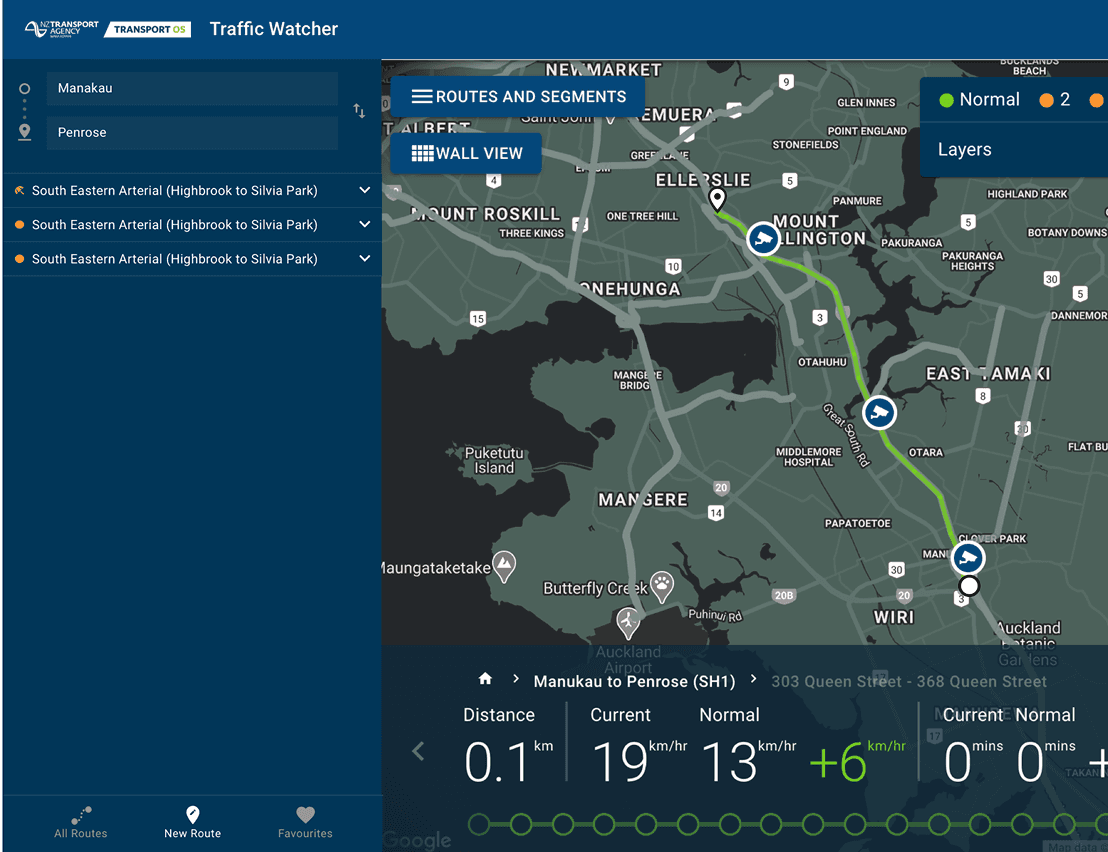This screenshot has height=852, width=1108.
Task: Expand the second South Eastern Arterial route
Action: coord(365,225)
